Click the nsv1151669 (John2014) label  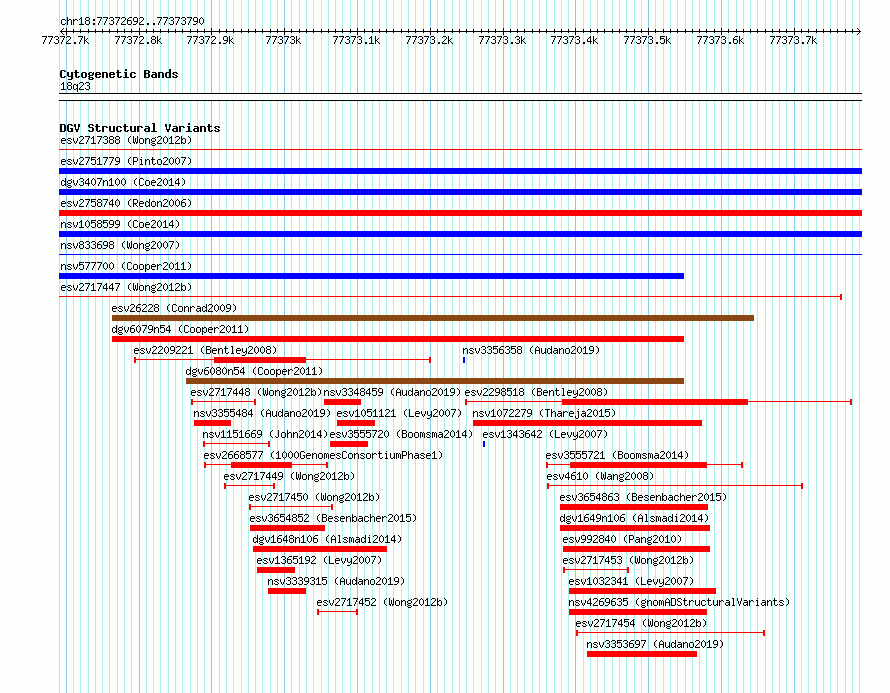pos(265,434)
